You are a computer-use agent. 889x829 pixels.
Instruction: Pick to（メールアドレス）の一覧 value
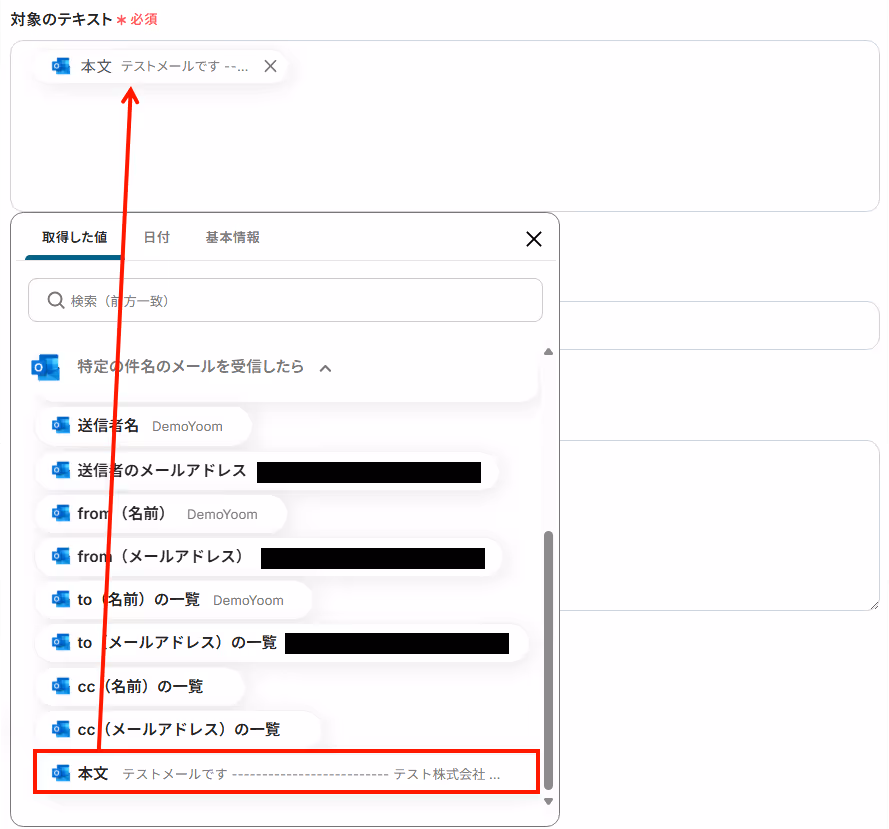282,643
